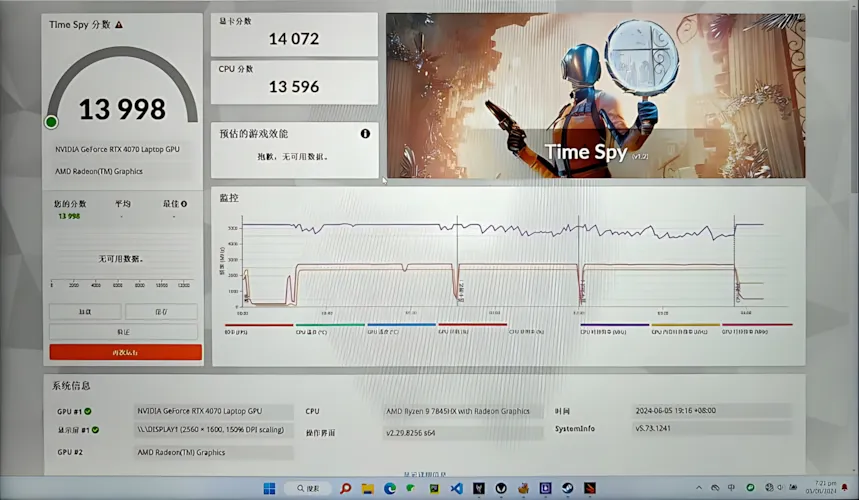The width and height of the screenshot is (859, 500).
Task: Click the orange compare online results button
Action: coord(125,352)
